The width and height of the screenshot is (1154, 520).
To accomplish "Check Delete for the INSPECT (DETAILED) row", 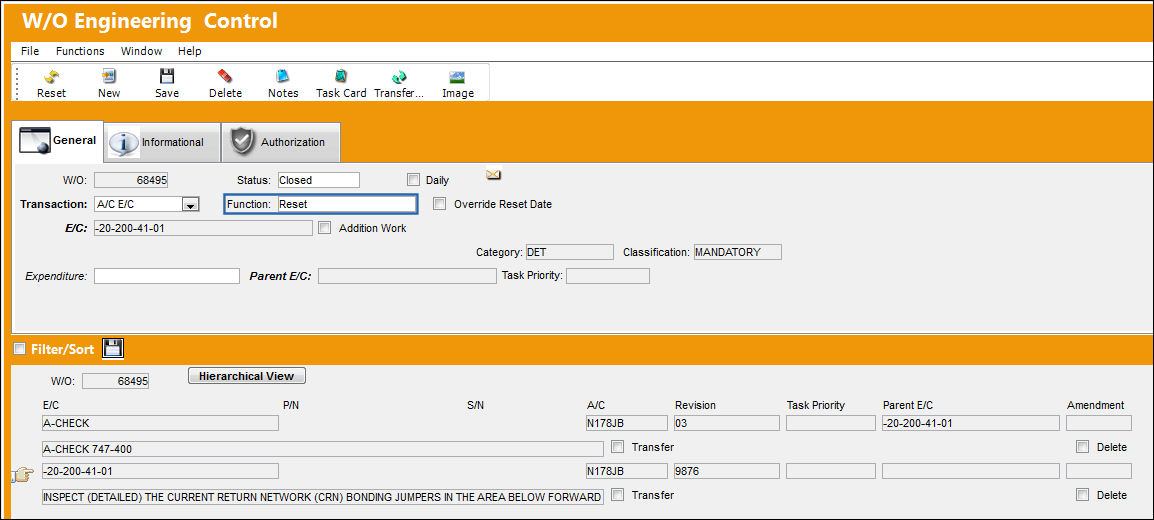I will [x=1082, y=495].
